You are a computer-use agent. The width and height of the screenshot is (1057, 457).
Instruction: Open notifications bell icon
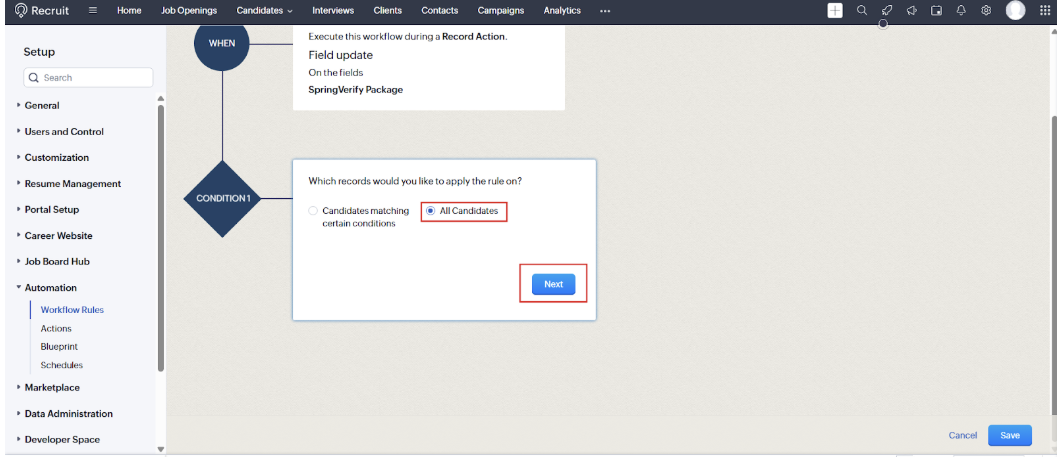[961, 10]
